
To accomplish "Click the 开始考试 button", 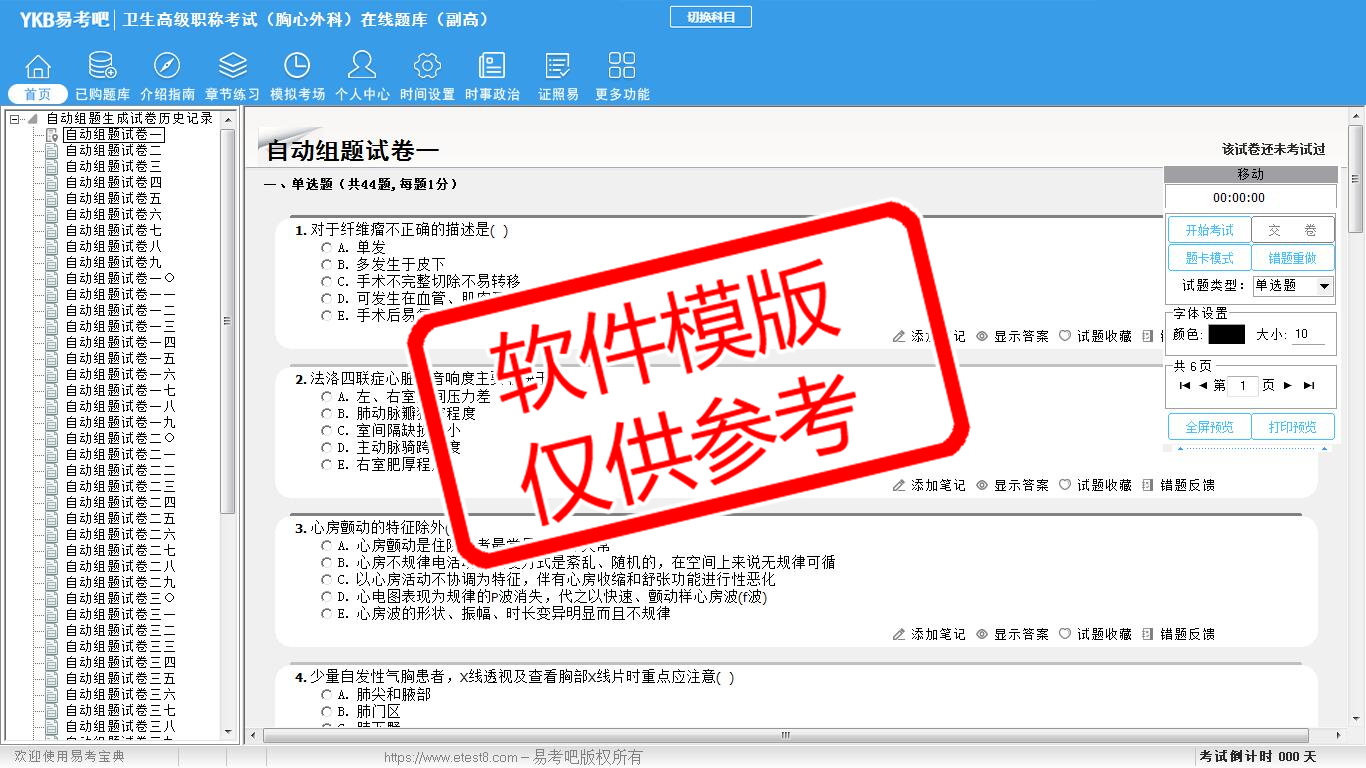I will click(1209, 230).
